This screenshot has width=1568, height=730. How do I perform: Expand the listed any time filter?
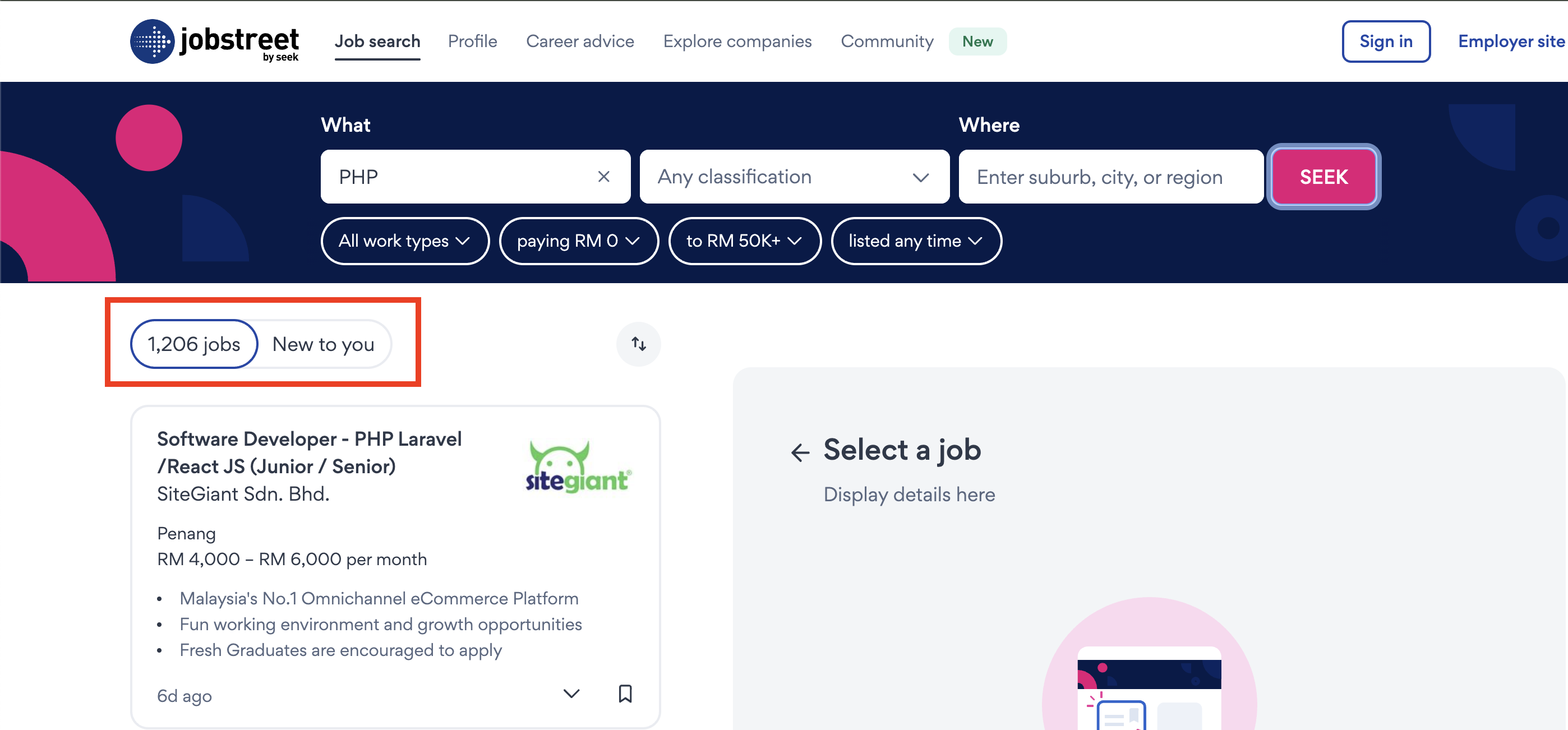(916, 241)
